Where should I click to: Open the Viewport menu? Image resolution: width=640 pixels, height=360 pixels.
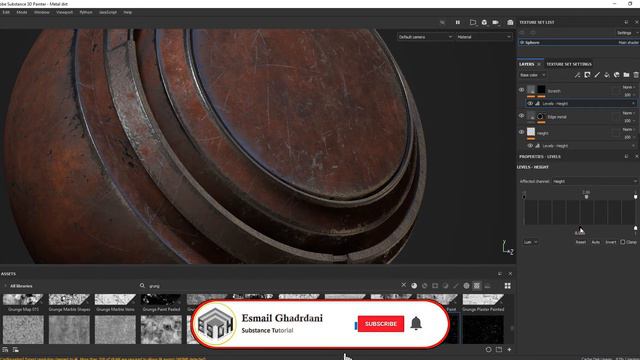coord(64,12)
